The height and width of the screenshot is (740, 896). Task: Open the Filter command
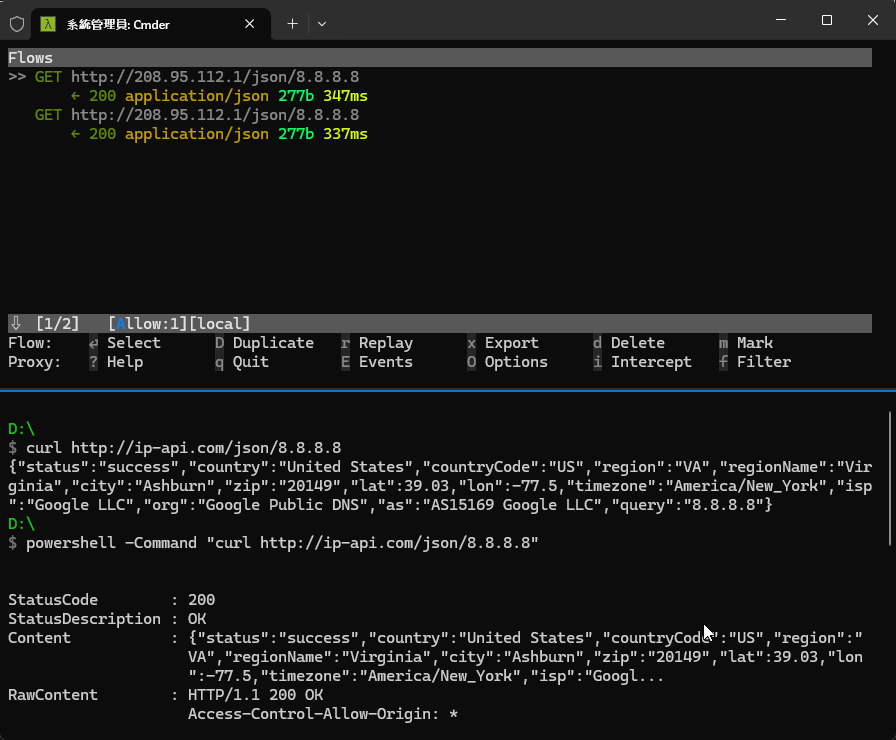[763, 362]
